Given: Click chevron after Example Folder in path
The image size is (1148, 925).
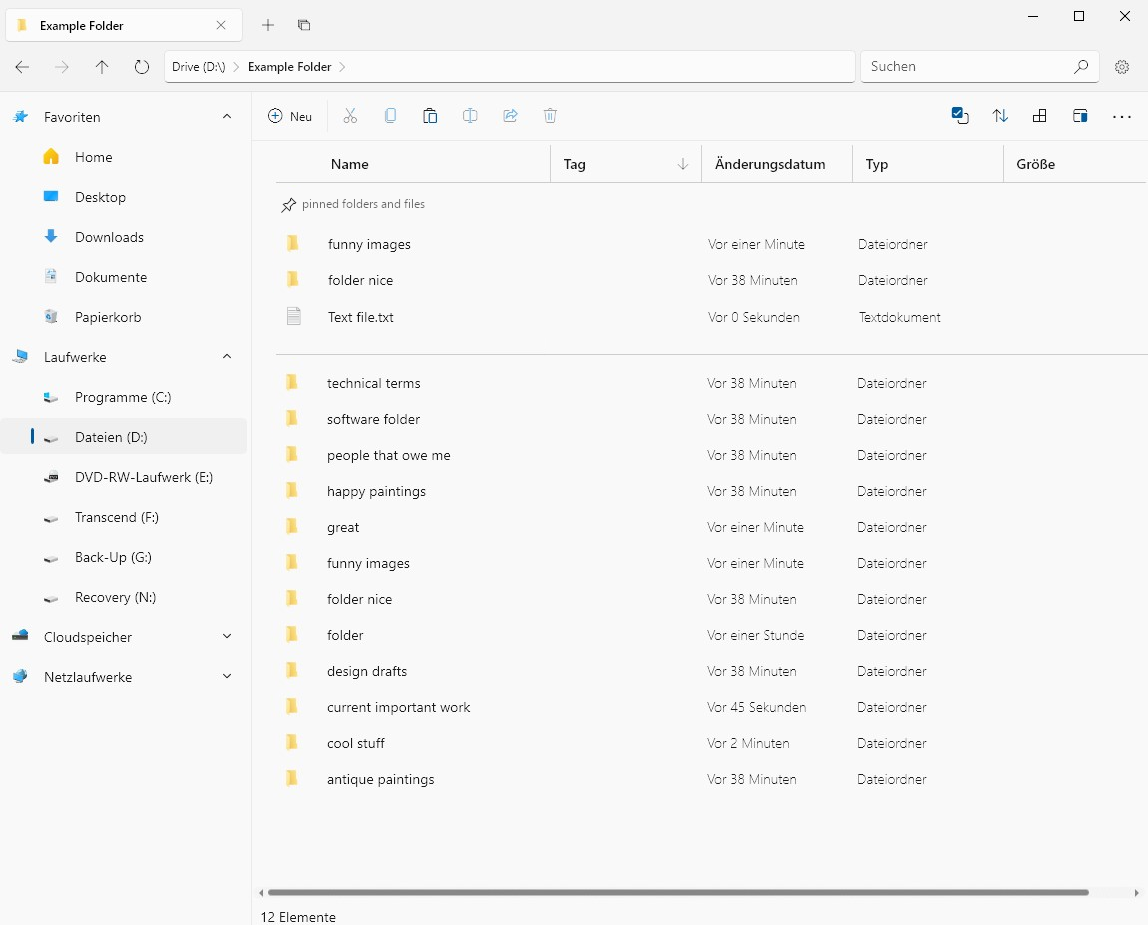Looking at the screenshot, I should coord(342,67).
